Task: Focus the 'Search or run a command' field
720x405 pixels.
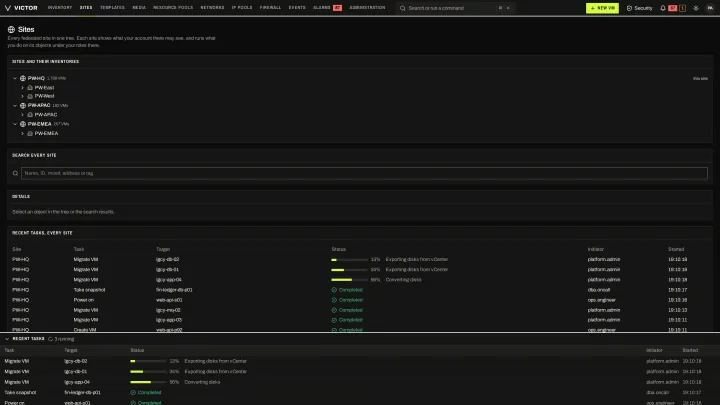Action: pyautogui.click(x=455, y=8)
